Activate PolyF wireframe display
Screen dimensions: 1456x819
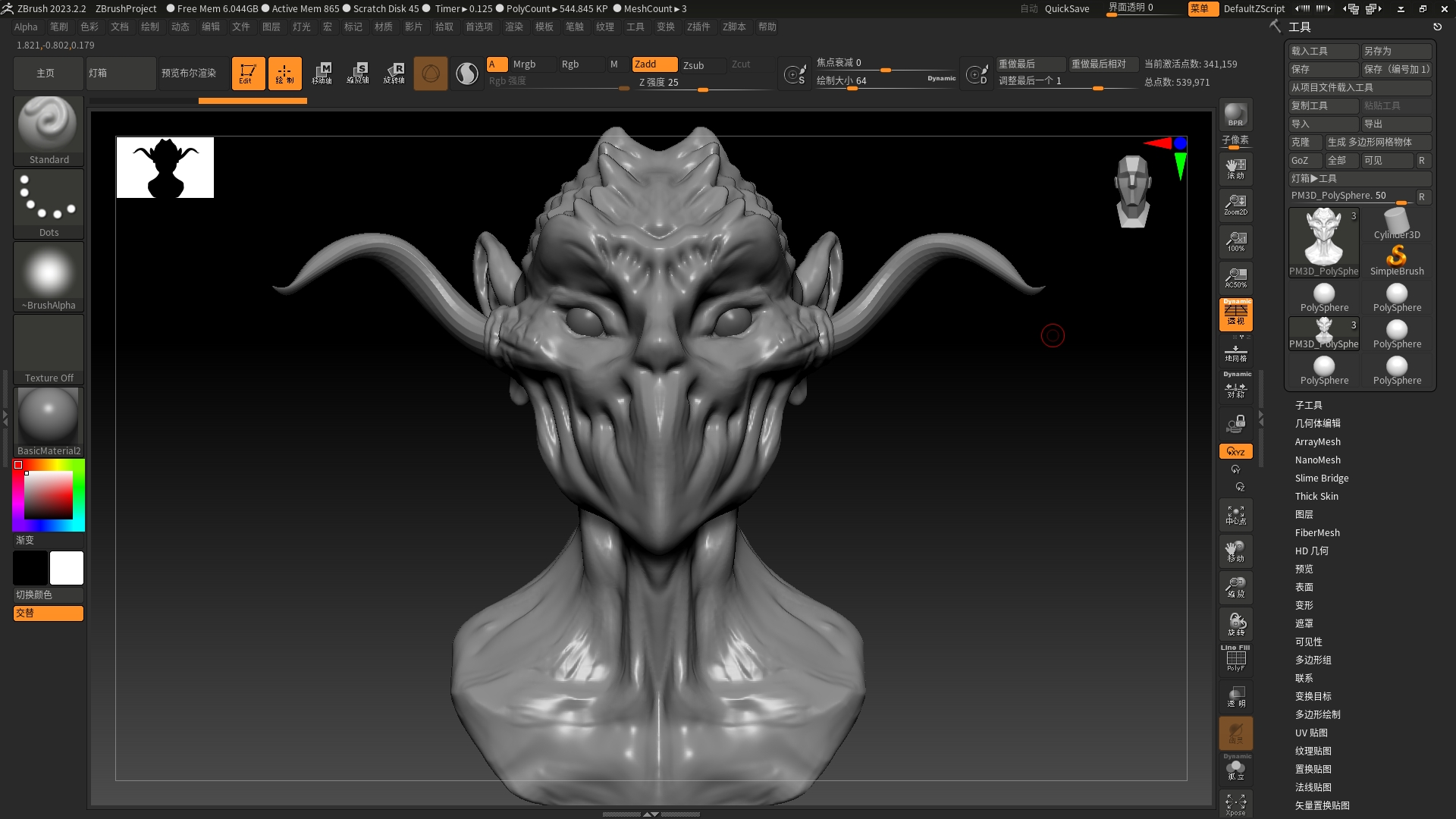1235,657
